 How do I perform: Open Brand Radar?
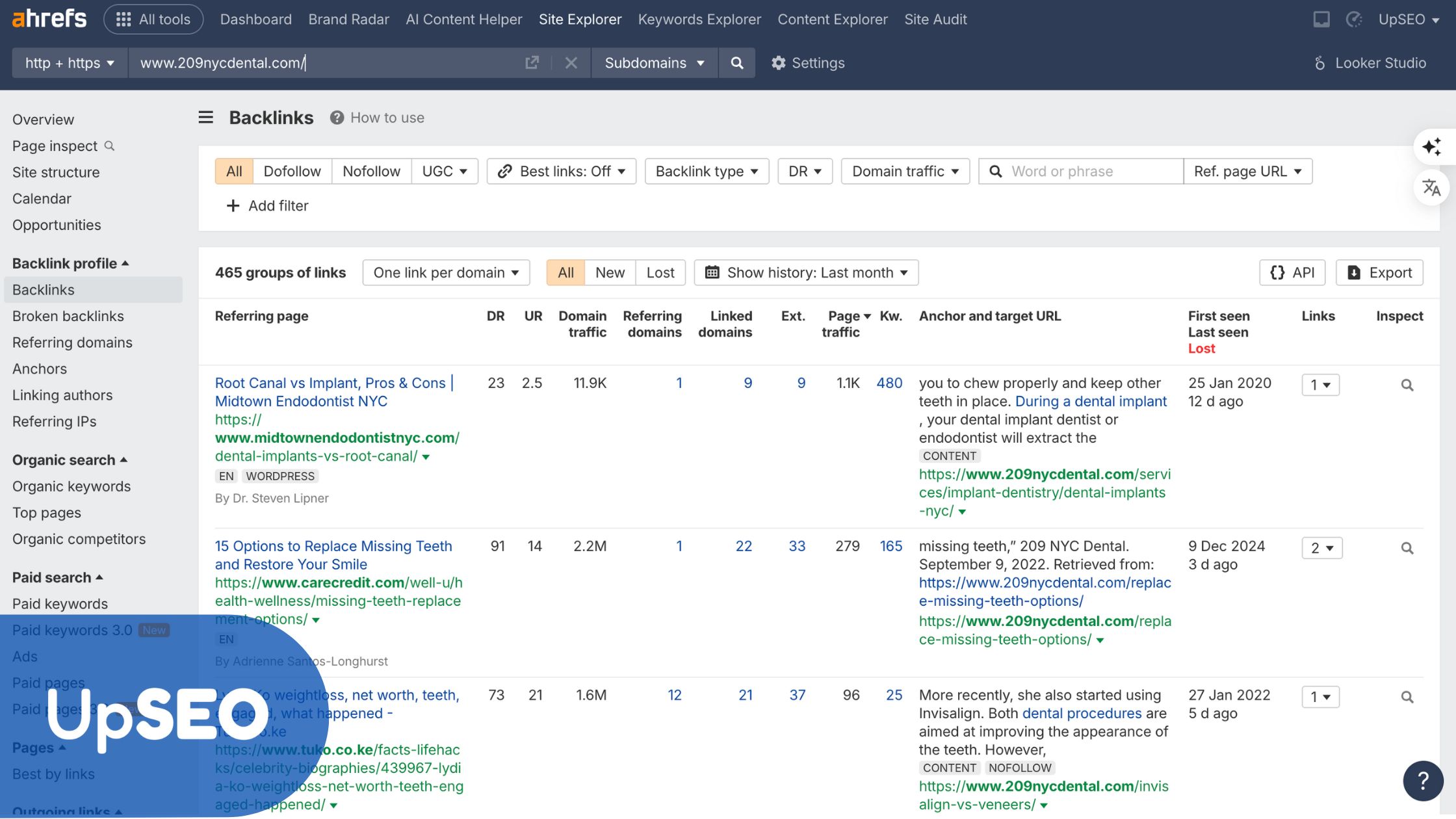(349, 19)
